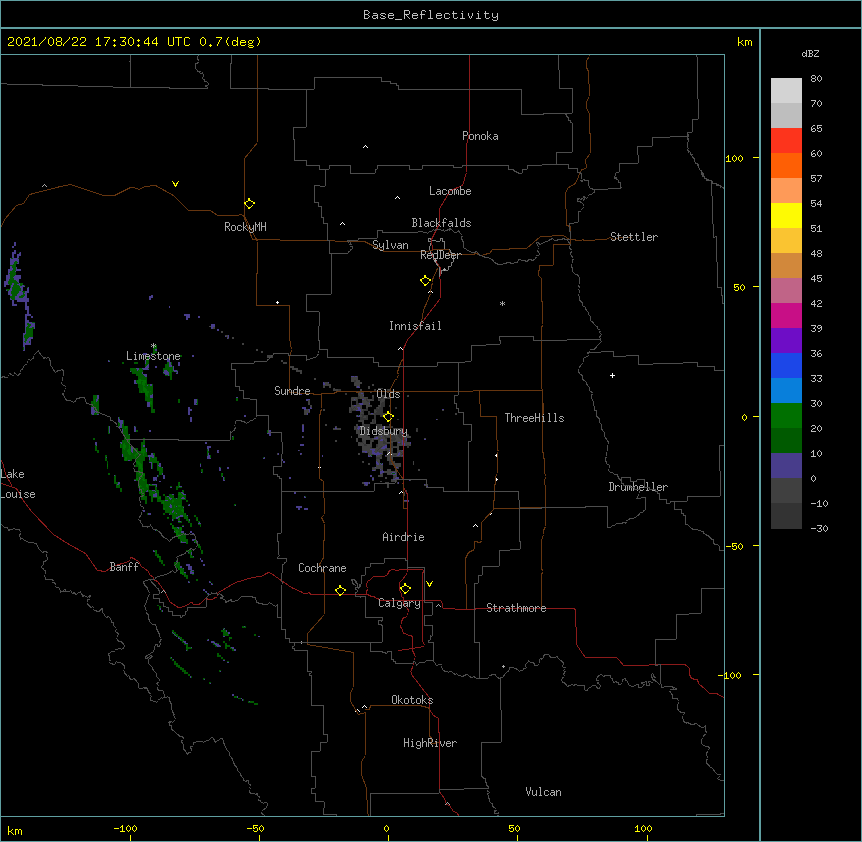Click the Lacombe city label
This screenshot has height=842, width=862.
click(x=450, y=191)
